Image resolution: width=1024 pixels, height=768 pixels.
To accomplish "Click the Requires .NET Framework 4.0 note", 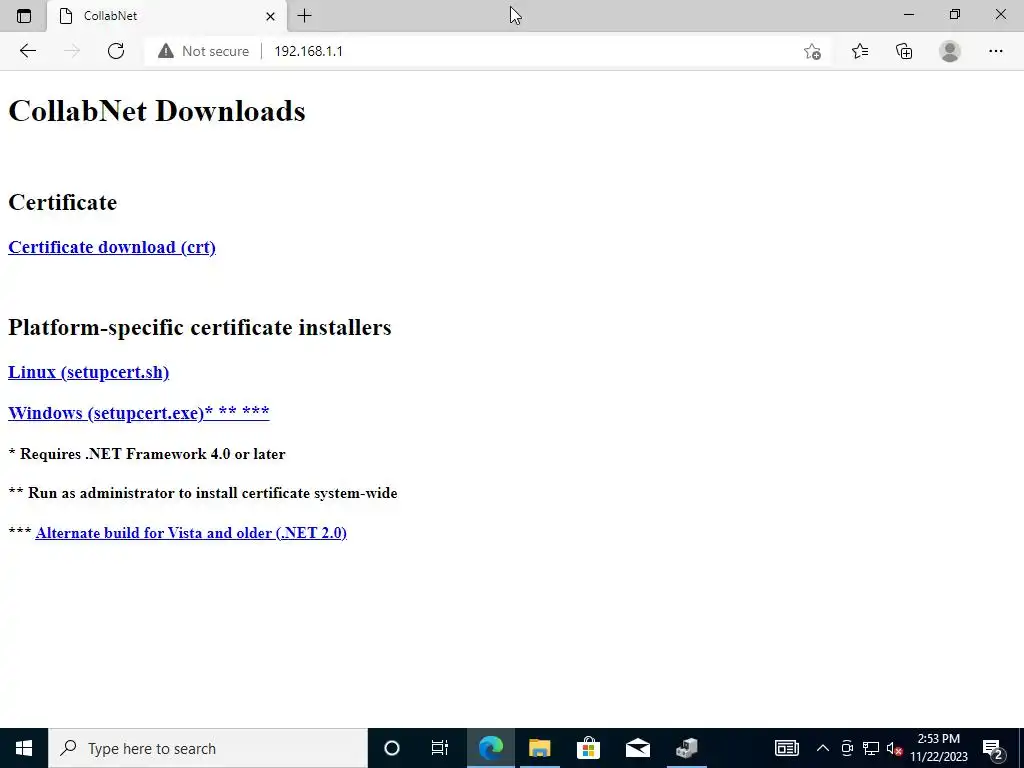I will [x=147, y=454].
